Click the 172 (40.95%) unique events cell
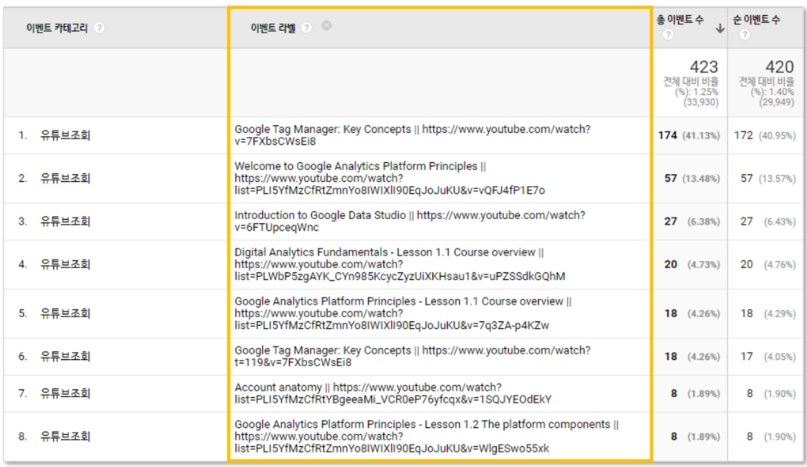807x467 pixels. 764,135
